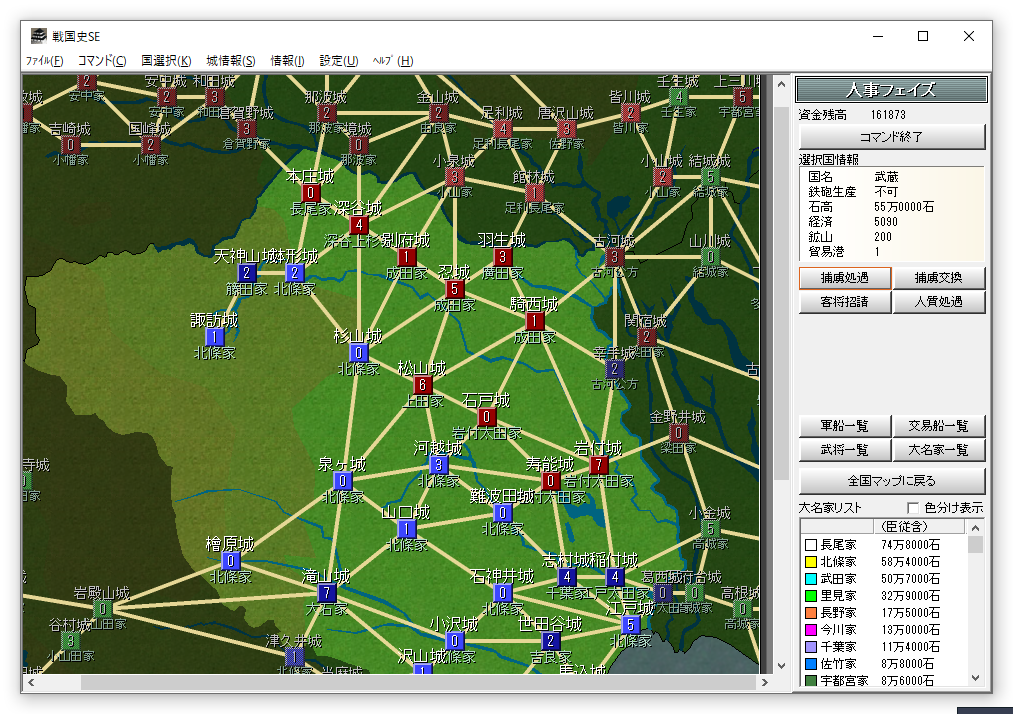Click the 古河城 castle marker
Screen dimensions: 1013x714
[x=615, y=257]
